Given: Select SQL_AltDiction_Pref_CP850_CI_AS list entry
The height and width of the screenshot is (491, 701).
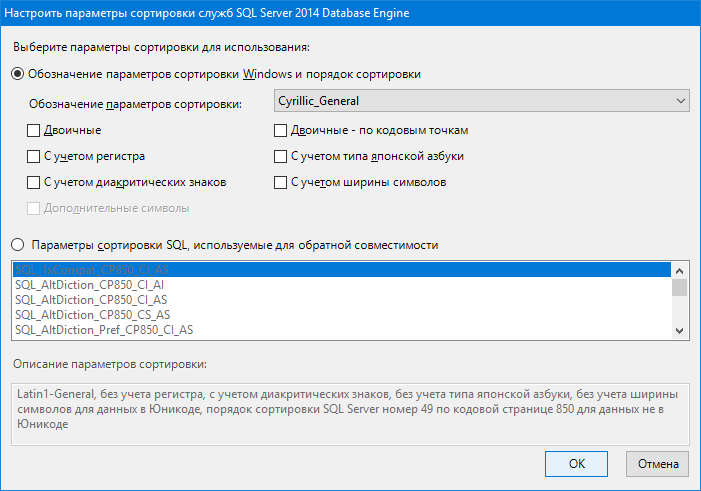Looking at the screenshot, I should [104, 330].
